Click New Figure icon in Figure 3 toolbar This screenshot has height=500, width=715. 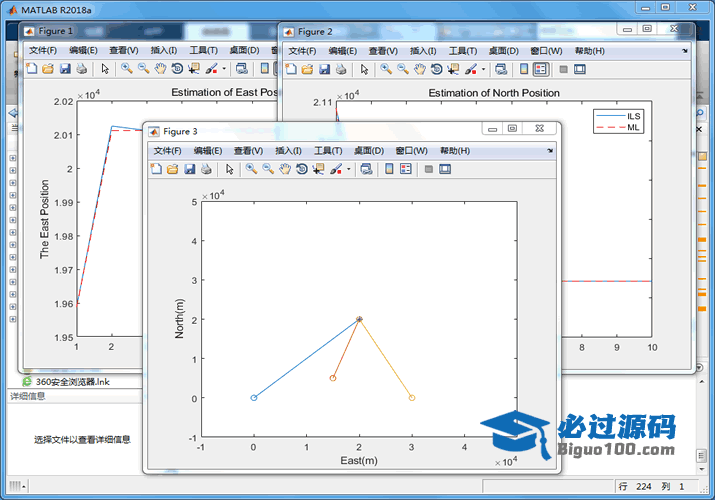tap(156, 169)
